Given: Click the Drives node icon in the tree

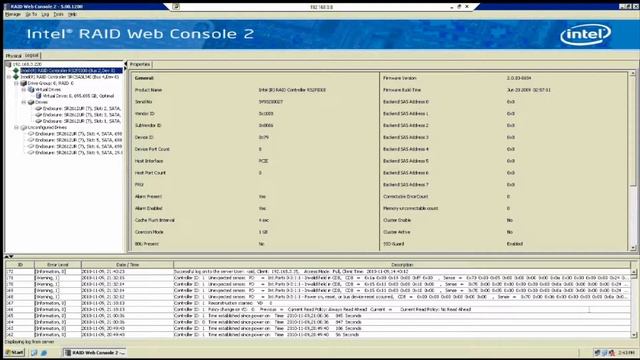Looking at the screenshot, I should (31, 102).
